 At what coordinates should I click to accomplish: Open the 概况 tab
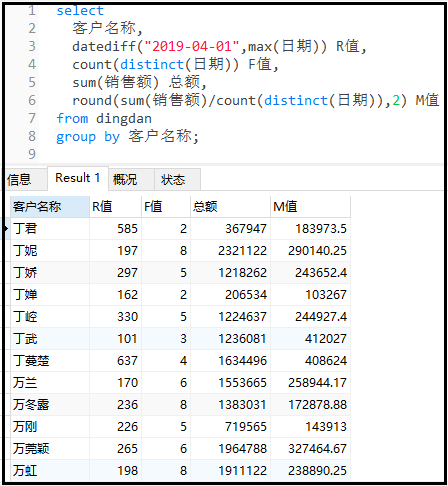[x=131, y=180]
